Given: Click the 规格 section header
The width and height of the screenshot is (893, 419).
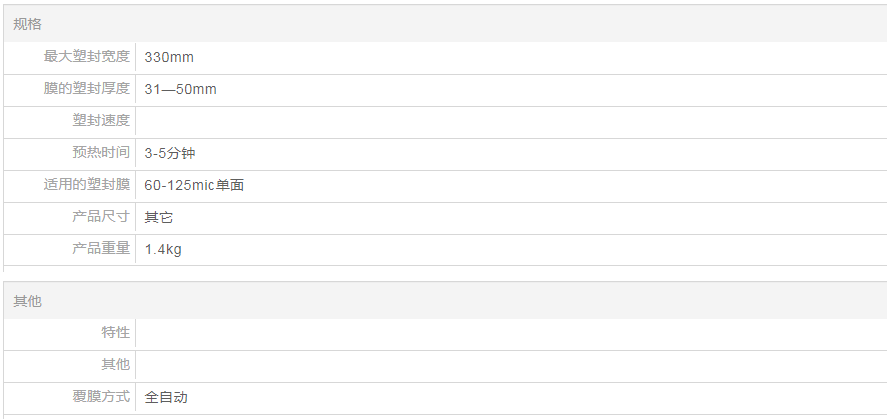Looking at the screenshot, I should click(28, 24).
